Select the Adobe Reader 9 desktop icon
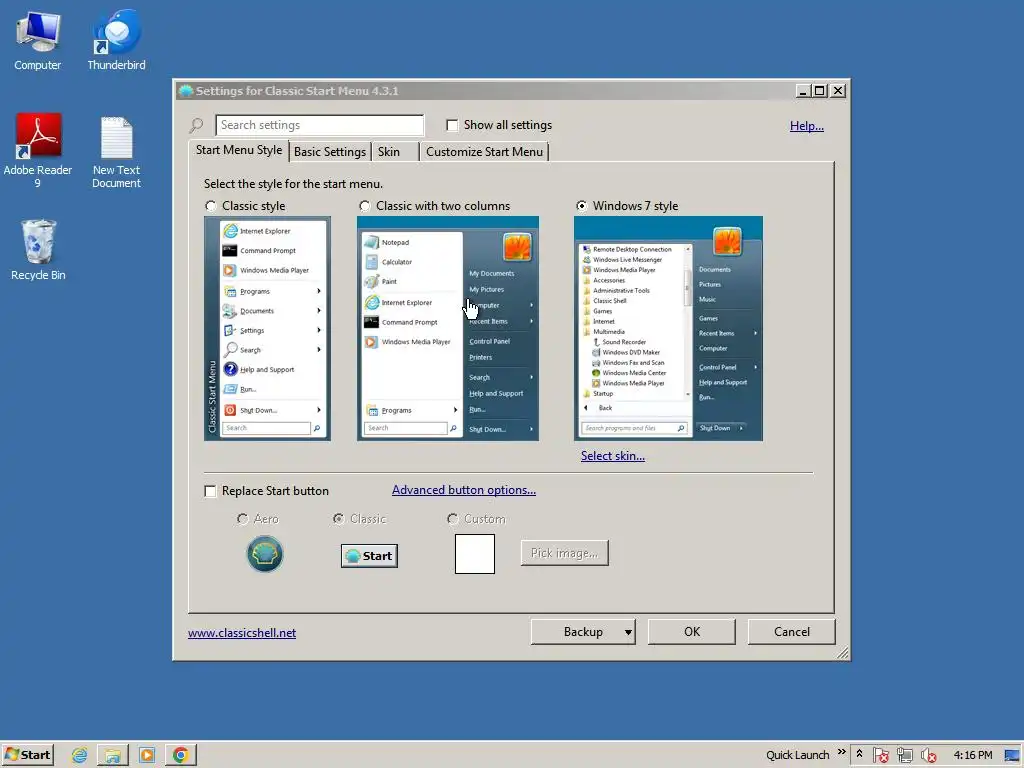Image resolution: width=1024 pixels, height=768 pixels. click(38, 150)
